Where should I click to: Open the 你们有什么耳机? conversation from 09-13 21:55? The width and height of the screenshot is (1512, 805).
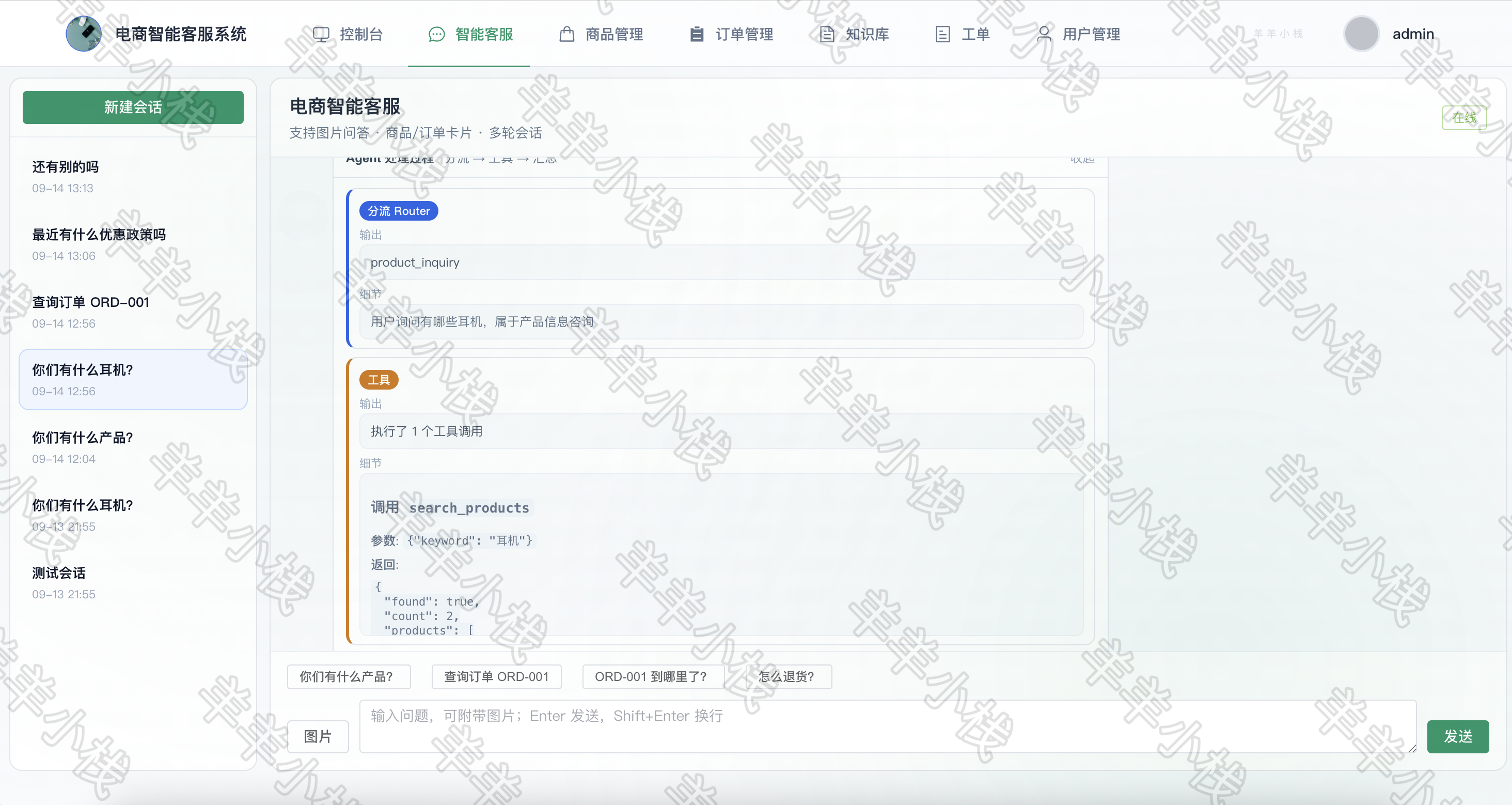133,515
